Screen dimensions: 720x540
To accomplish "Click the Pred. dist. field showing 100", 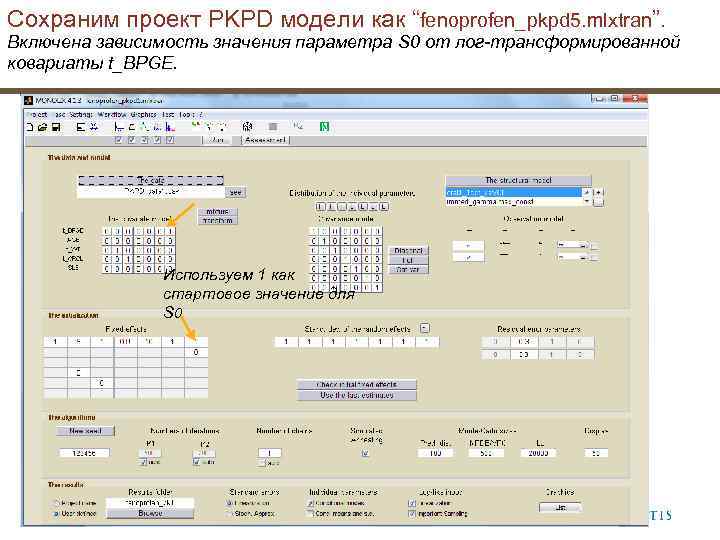I will [435, 453].
